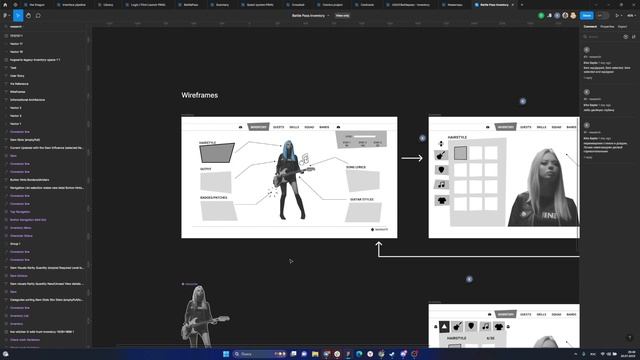Select the Top Navigation layer
Viewport: 640px width, 360px height.
pyautogui.click(x=20, y=212)
